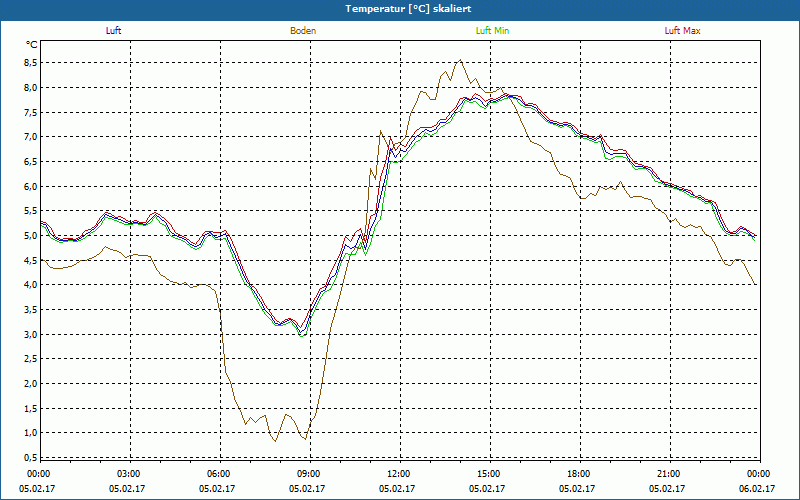Screen dimensions: 800x500
Task: Click the 7,0 y-axis value
Action: tap(30, 137)
